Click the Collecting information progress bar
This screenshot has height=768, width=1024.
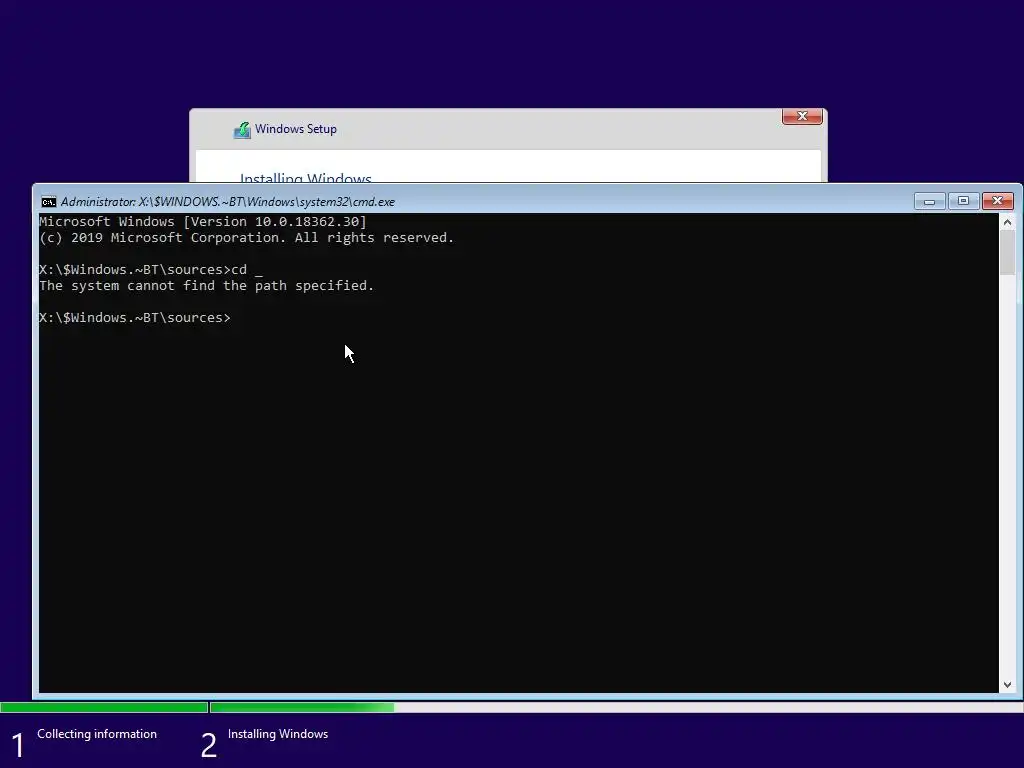tap(104, 707)
